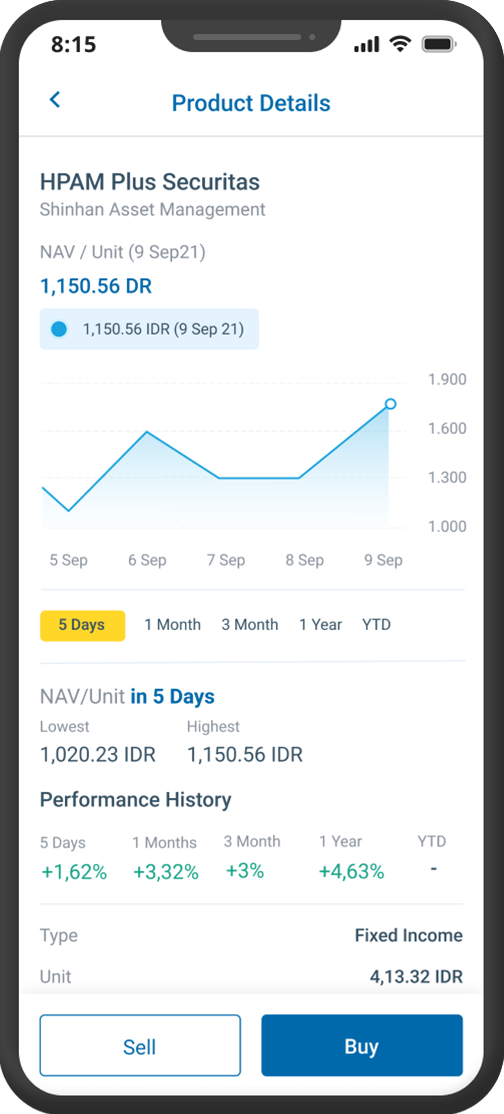Select the 1 Year range tab
504x1114 pixels.
321,625
